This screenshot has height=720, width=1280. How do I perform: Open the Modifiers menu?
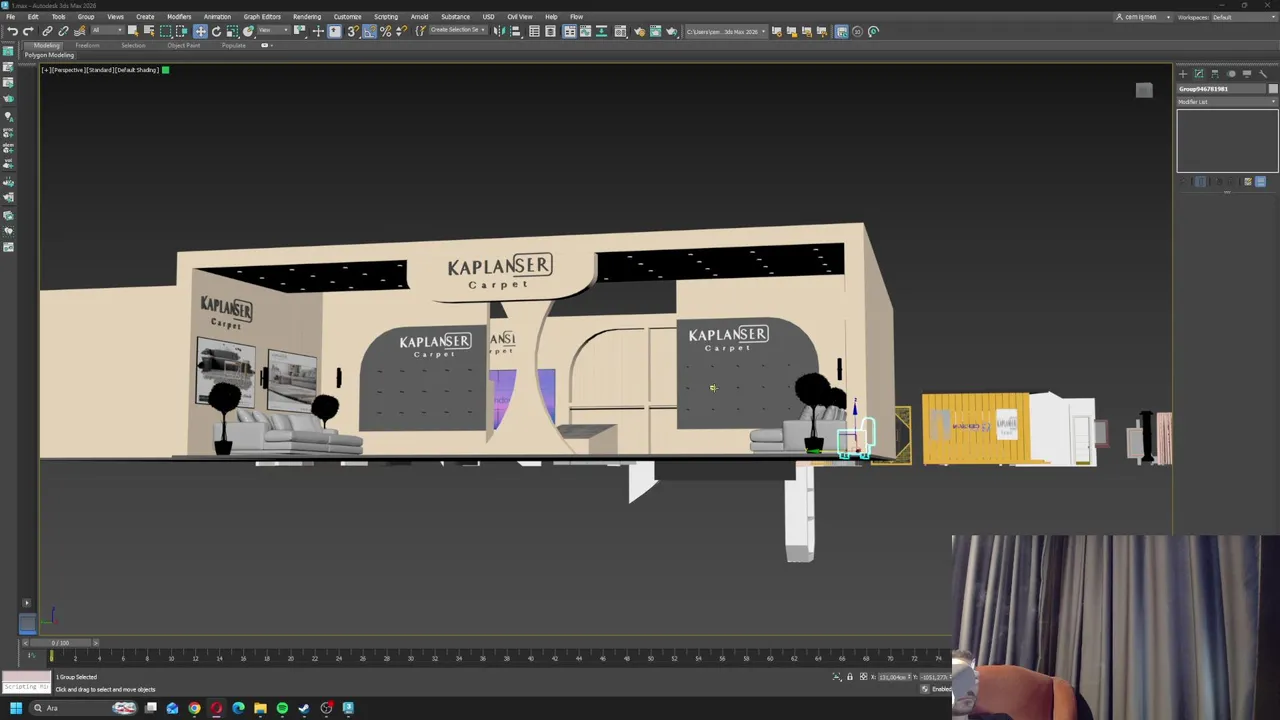[x=179, y=17]
